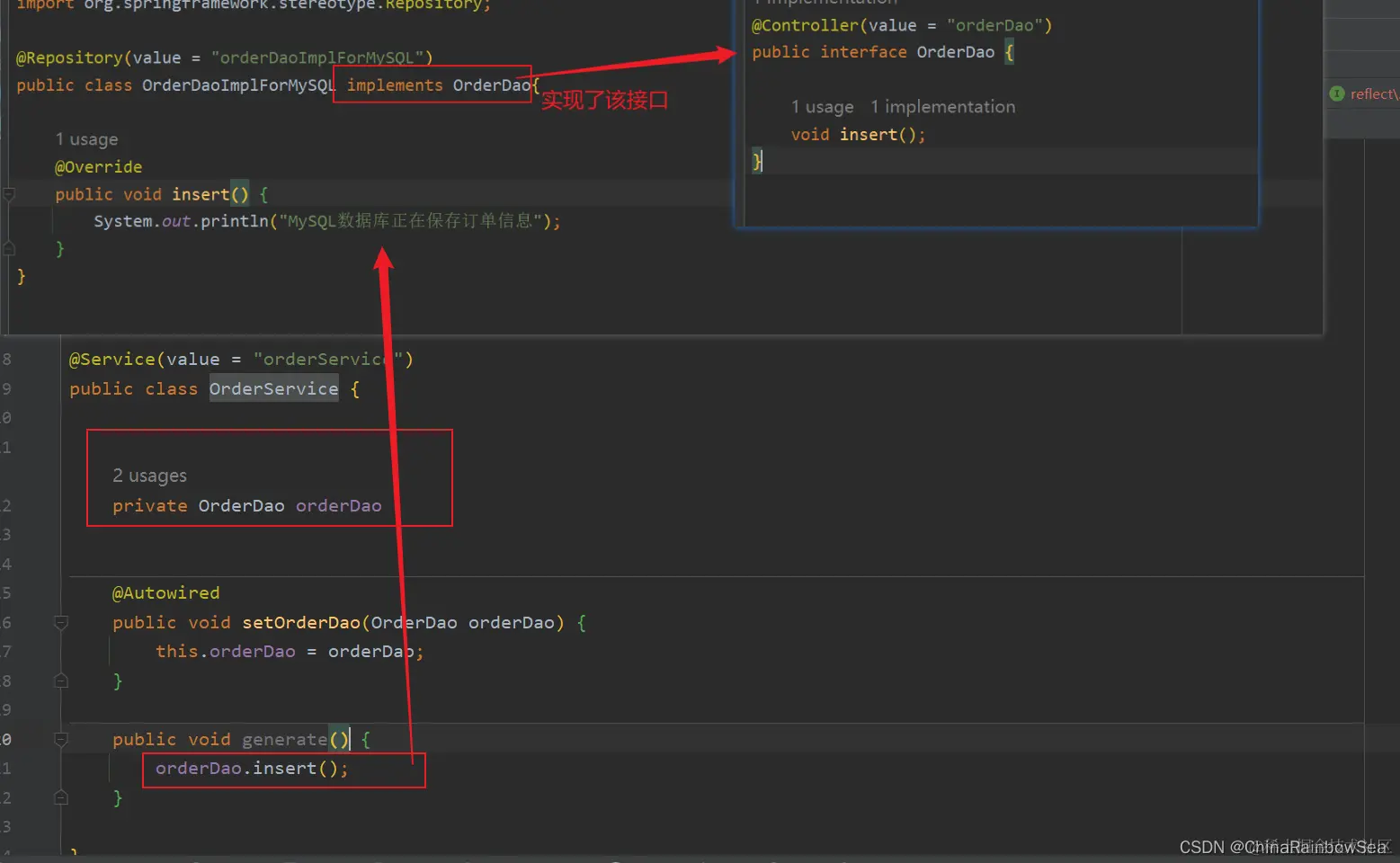Open '1 implementation' hint above void insert()
Screen dimensions: 1400x863
pos(942,107)
